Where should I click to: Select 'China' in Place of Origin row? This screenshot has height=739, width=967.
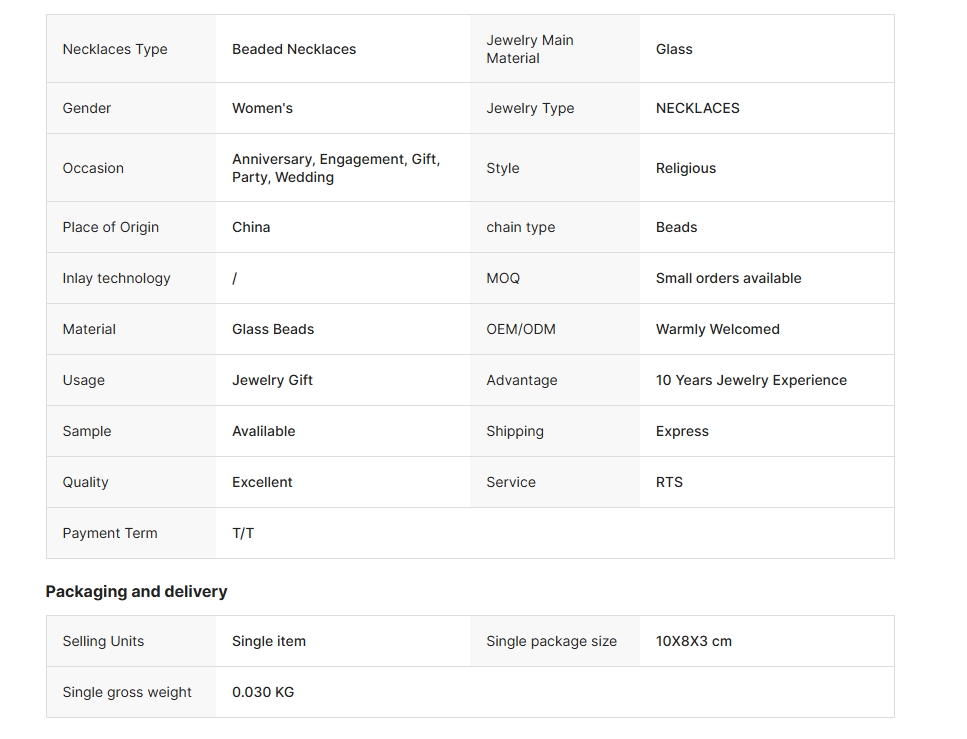pyautogui.click(x=251, y=227)
